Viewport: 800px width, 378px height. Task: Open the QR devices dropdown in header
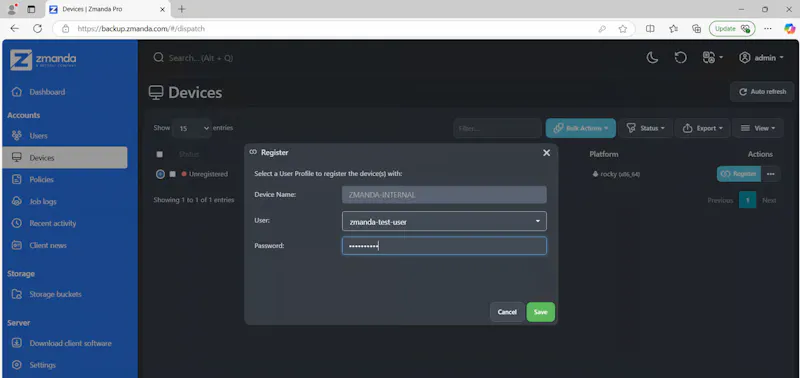[x=713, y=58]
